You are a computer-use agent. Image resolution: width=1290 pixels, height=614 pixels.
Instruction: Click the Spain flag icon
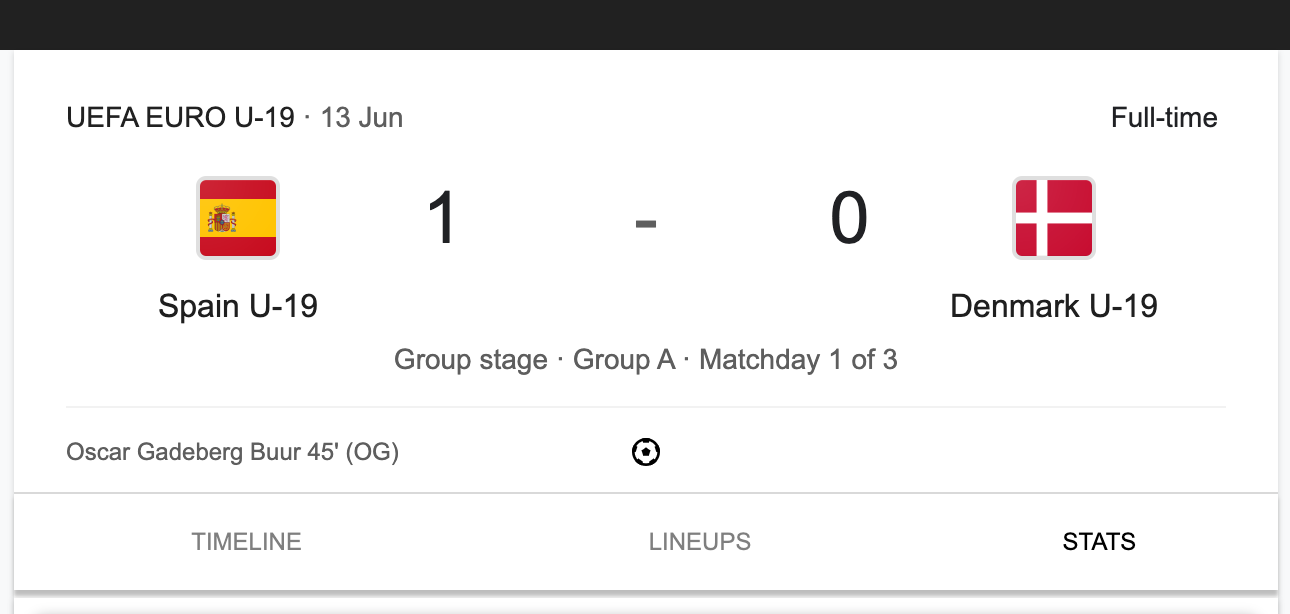point(238,218)
